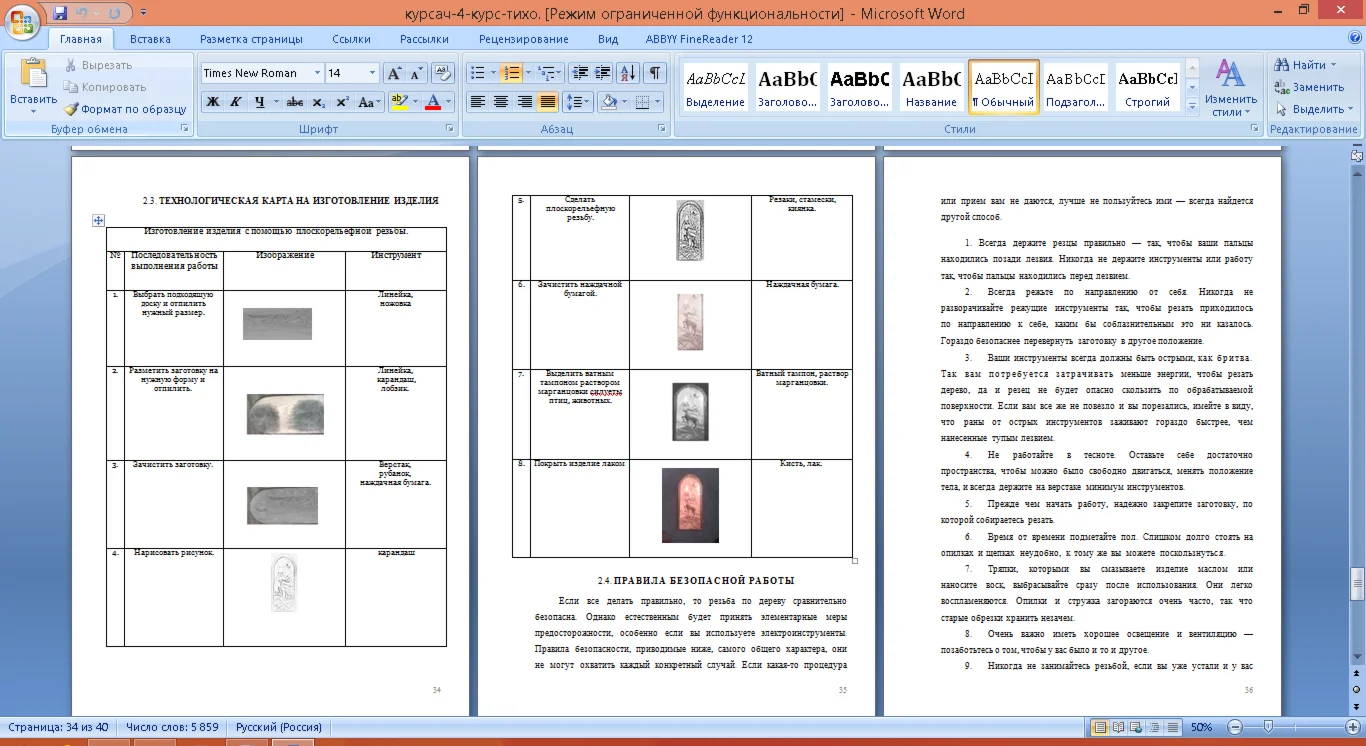Click the Superscript x² icon

coord(342,102)
